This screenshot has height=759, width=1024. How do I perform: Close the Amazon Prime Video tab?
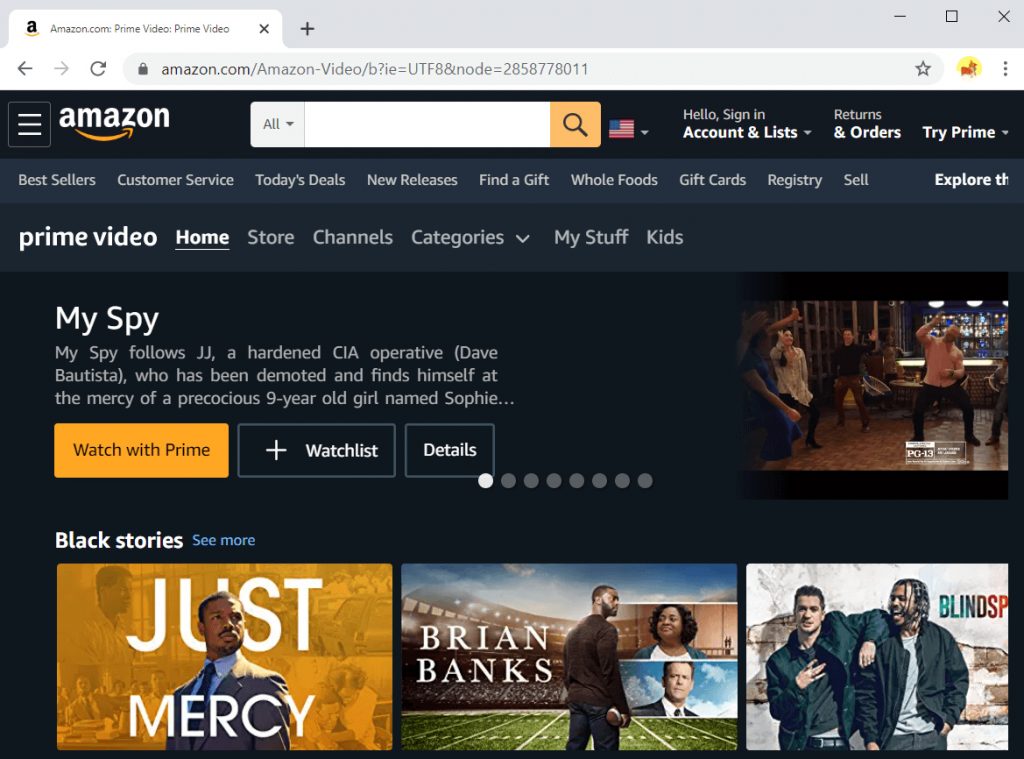[x=264, y=29]
